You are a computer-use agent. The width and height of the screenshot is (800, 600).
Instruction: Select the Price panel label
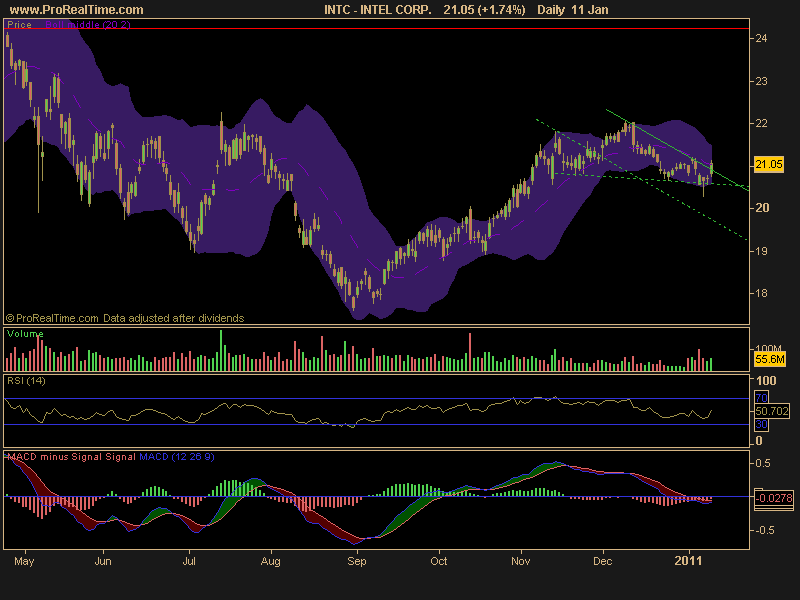[x=19, y=24]
